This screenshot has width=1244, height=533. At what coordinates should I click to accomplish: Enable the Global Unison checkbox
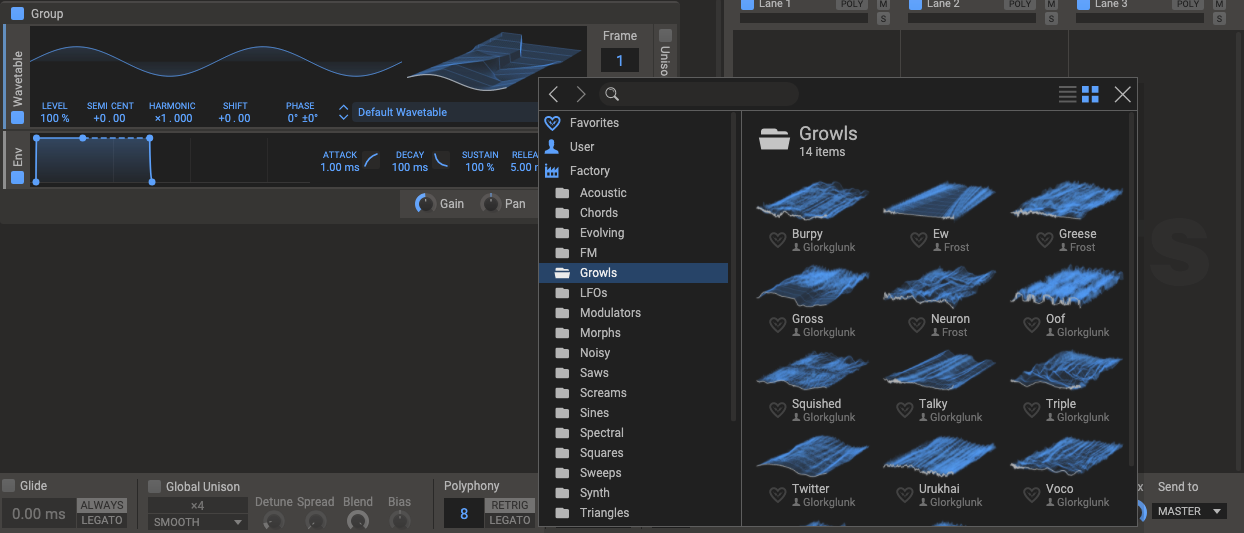pos(155,487)
